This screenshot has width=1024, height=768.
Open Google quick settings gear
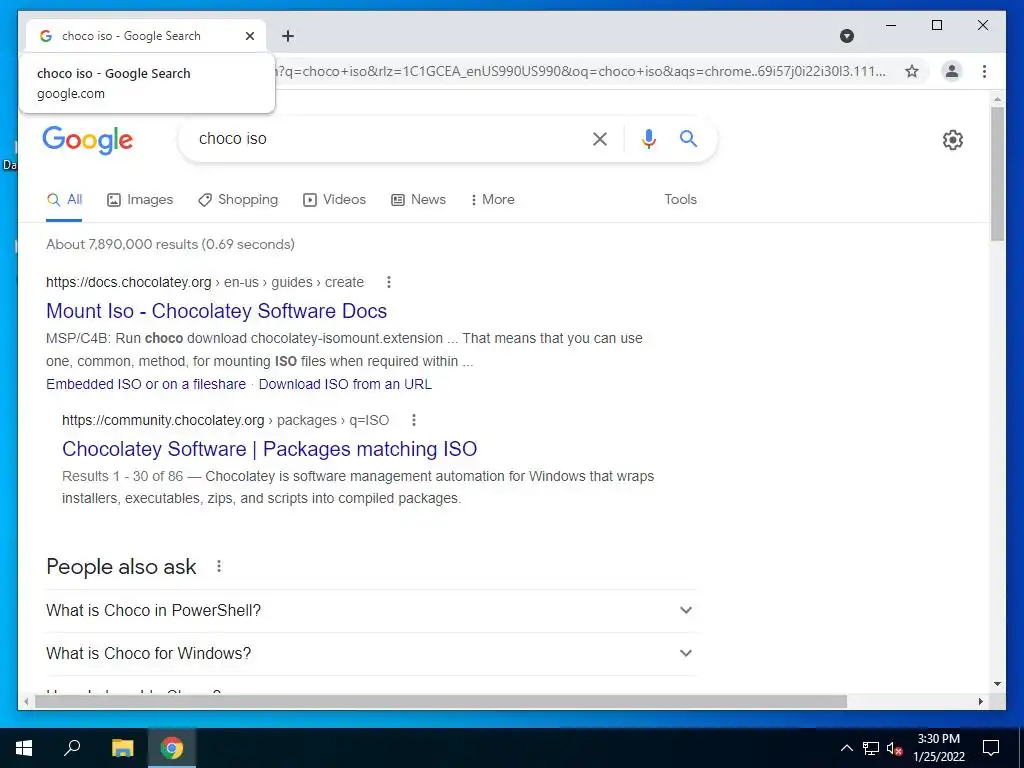[x=952, y=140]
